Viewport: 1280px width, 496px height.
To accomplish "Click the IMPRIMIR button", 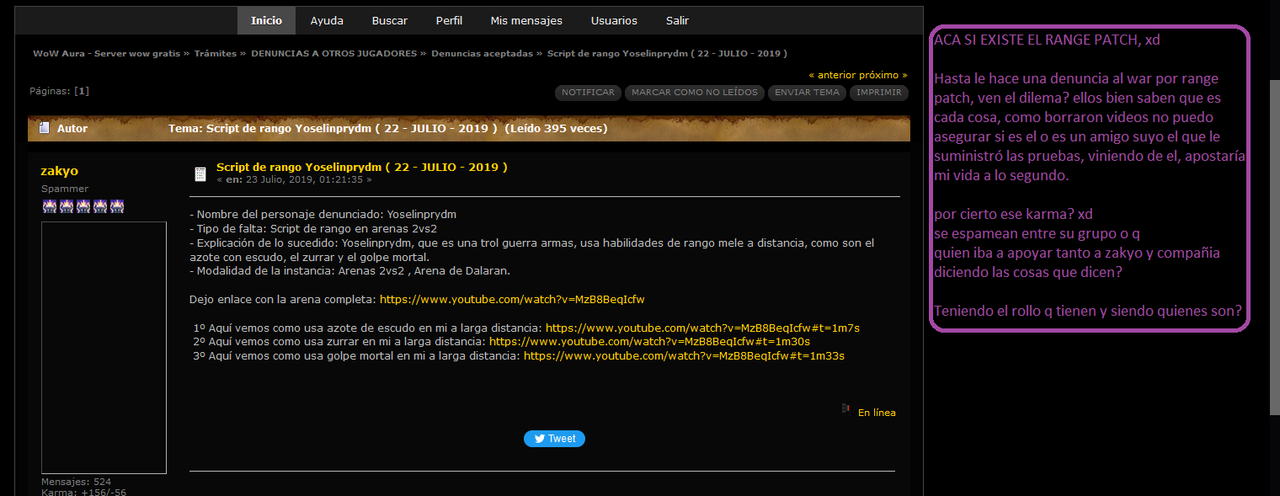I will [880, 92].
